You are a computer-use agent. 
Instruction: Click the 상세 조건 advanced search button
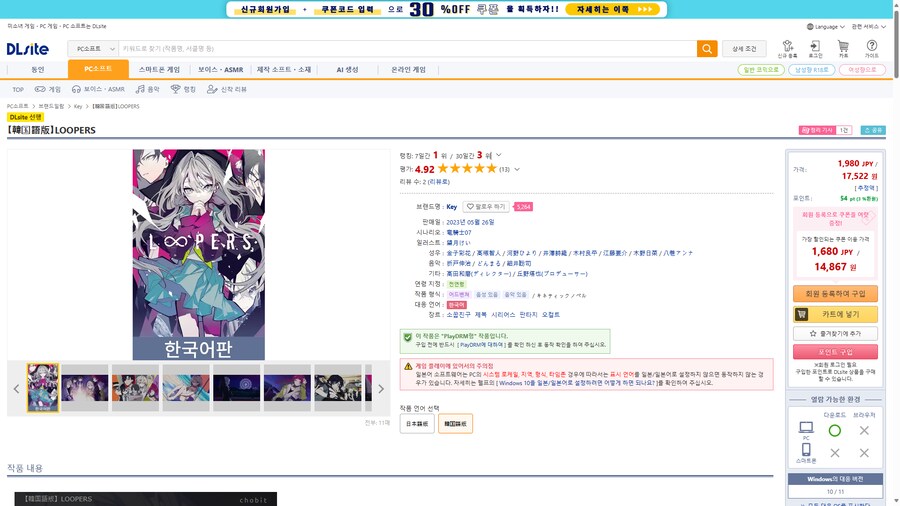pyautogui.click(x=744, y=49)
